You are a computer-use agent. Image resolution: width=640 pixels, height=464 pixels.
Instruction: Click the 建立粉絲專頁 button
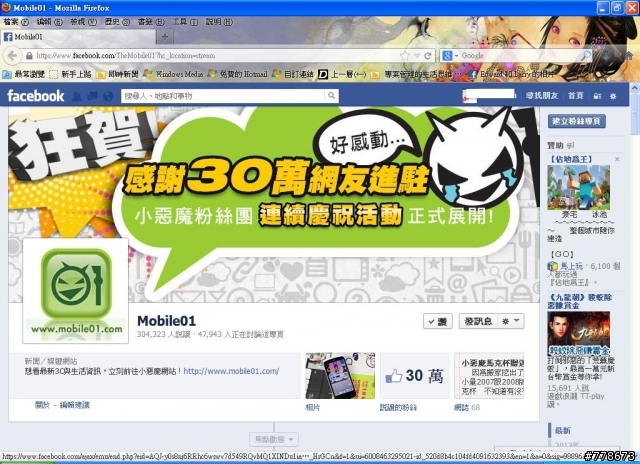tap(576, 121)
